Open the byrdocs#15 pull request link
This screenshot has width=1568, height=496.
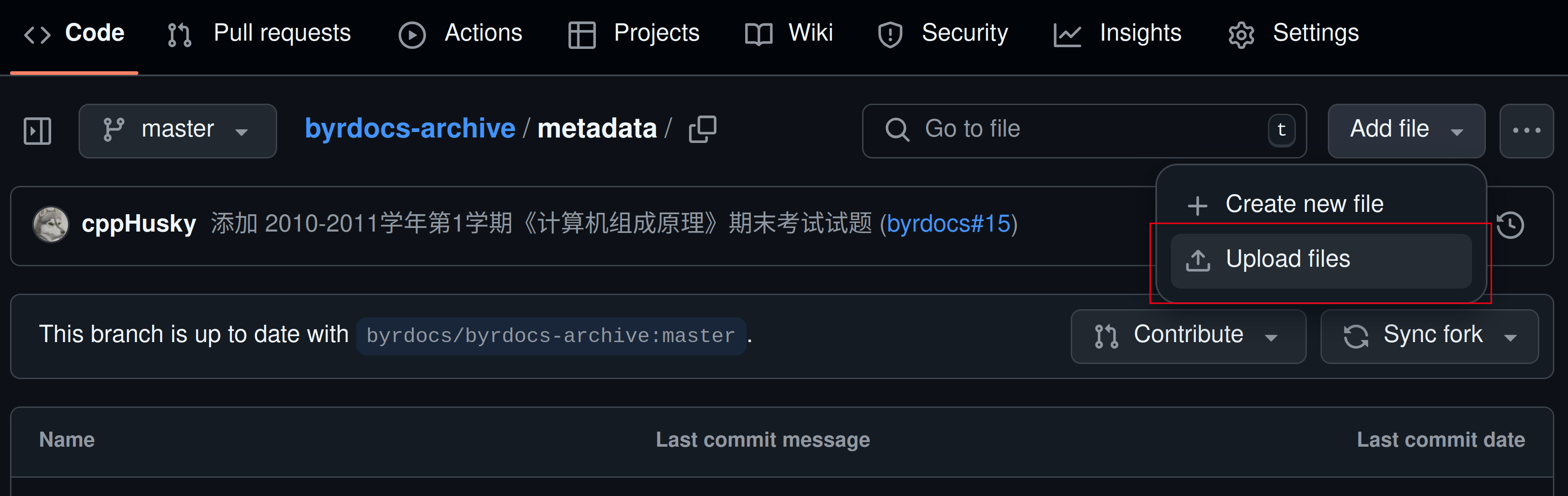[948, 224]
